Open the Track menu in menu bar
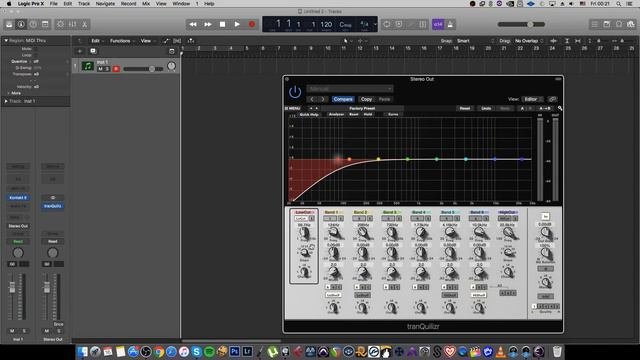Screen dimensions: 640x360 click(x=84, y=4)
